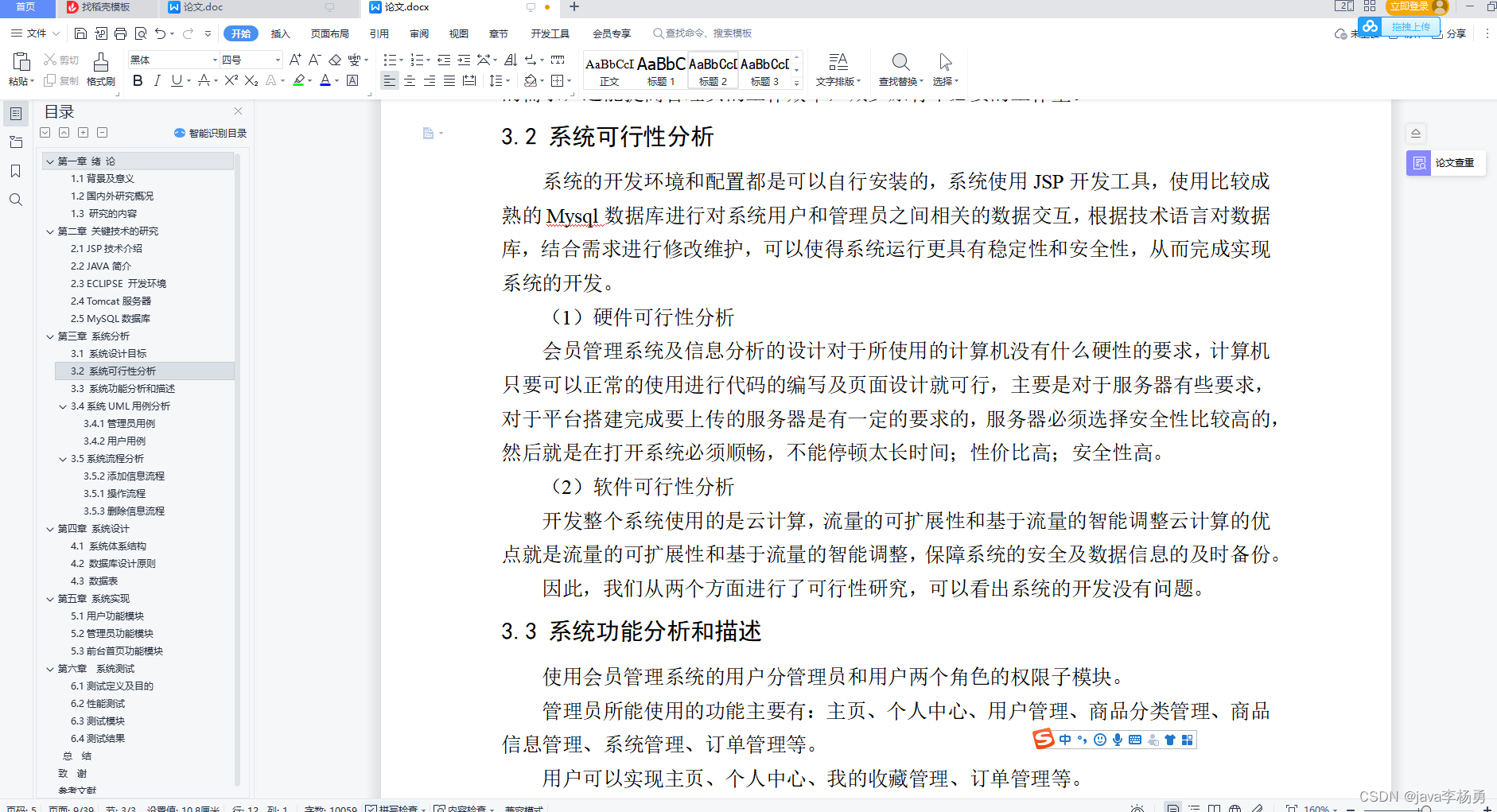This screenshot has height=812, width=1497.
Task: Click the decrease indent icon
Action: coord(444,60)
